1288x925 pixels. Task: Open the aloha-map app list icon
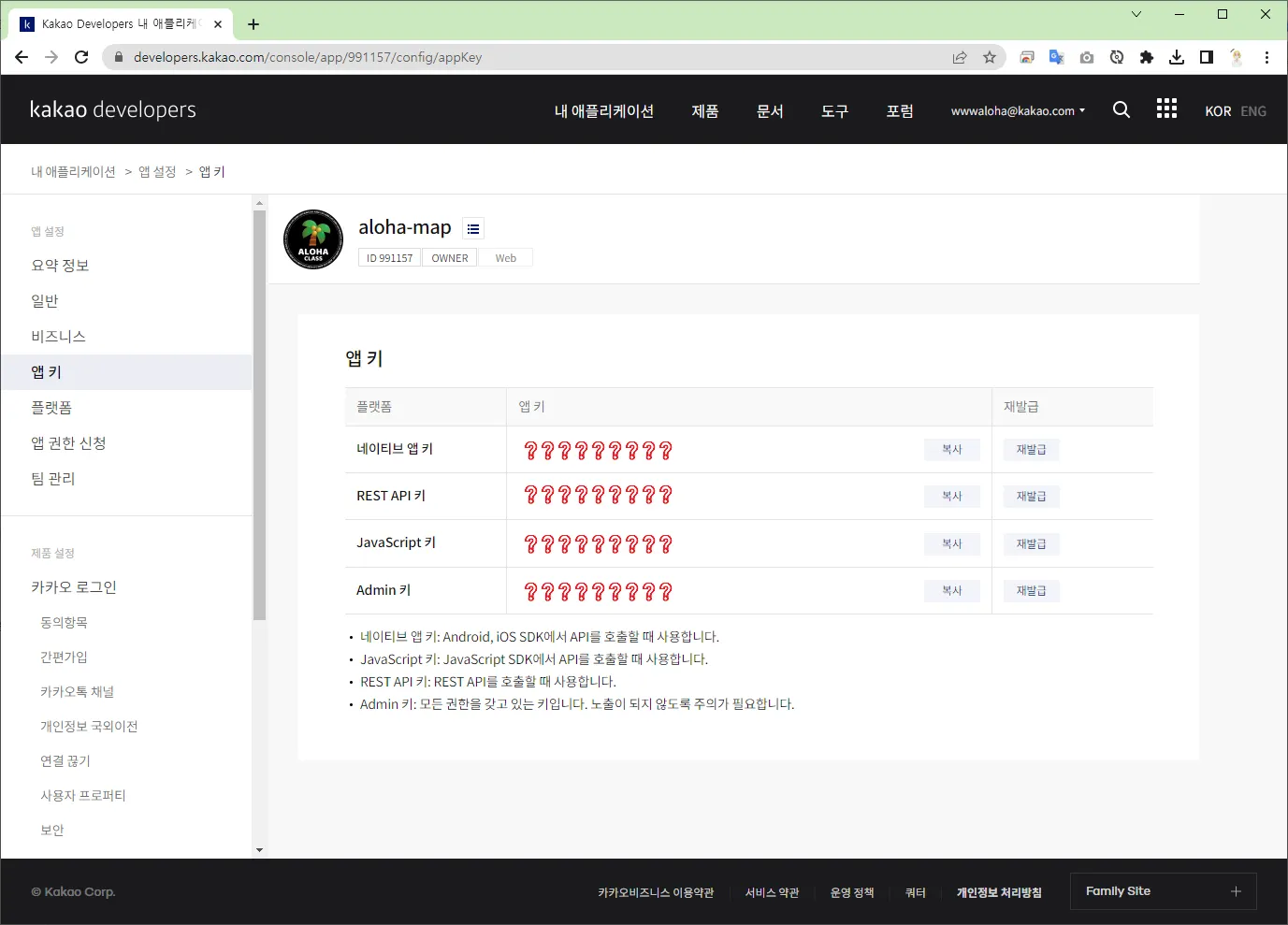[x=473, y=228]
